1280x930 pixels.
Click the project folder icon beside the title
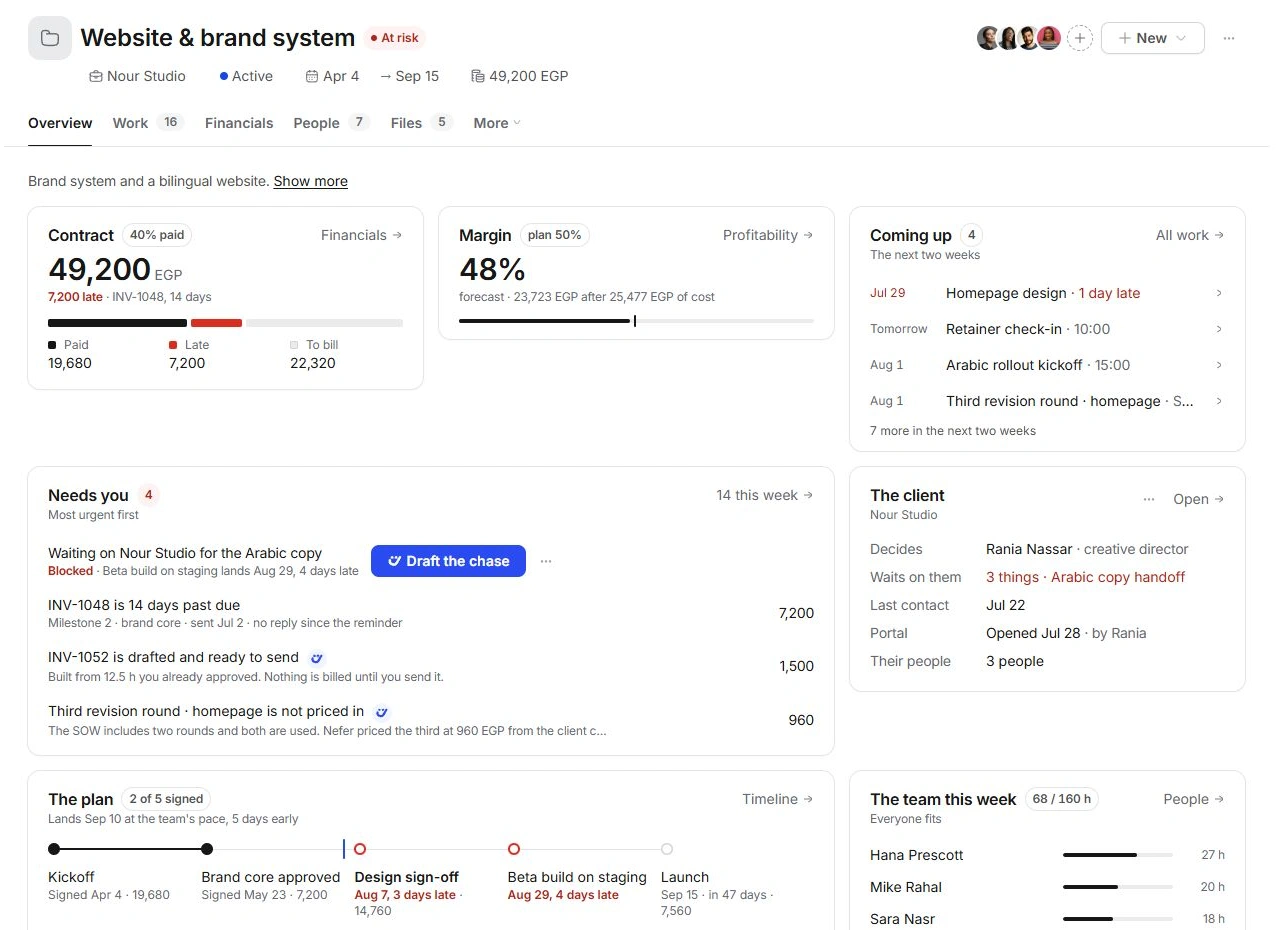pos(49,38)
